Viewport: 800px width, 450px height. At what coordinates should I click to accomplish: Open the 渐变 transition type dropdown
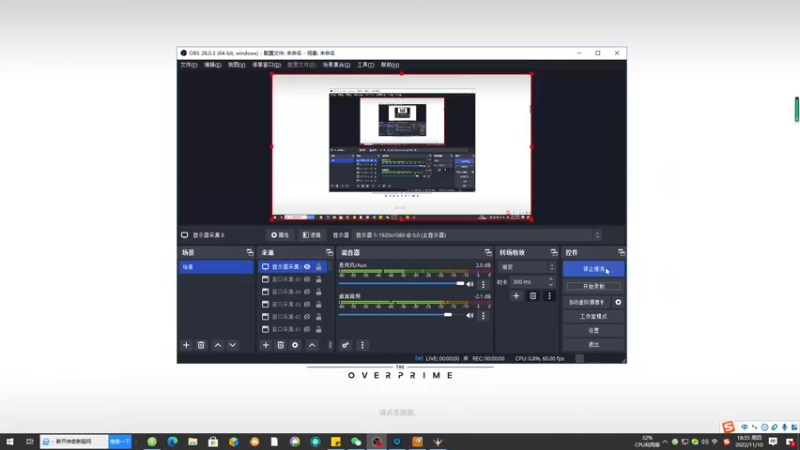tap(527, 267)
